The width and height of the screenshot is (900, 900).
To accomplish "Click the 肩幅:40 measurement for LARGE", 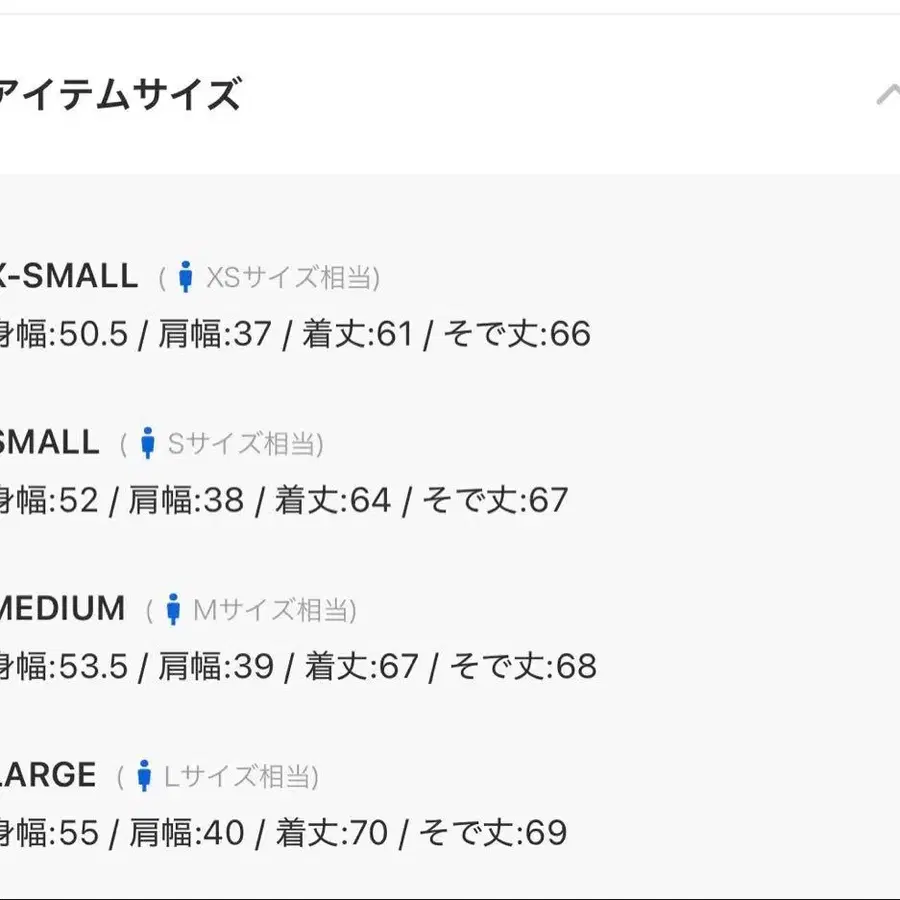I will (x=187, y=832).
